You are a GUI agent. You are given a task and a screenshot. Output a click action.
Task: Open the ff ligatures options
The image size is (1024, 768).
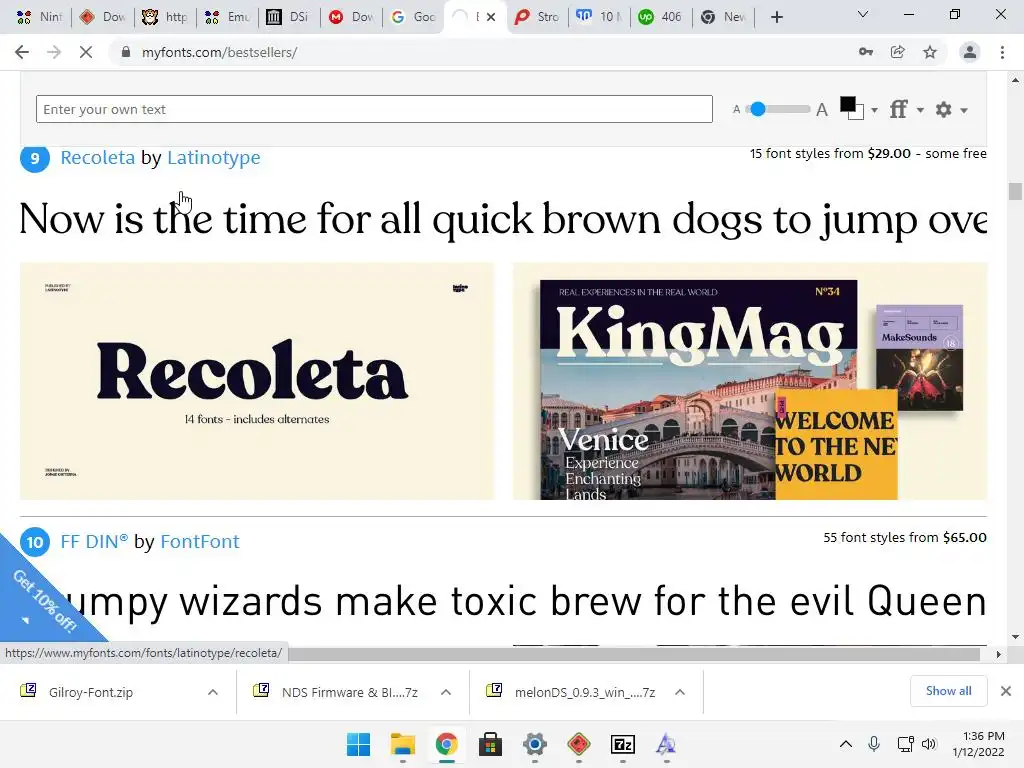(x=899, y=109)
